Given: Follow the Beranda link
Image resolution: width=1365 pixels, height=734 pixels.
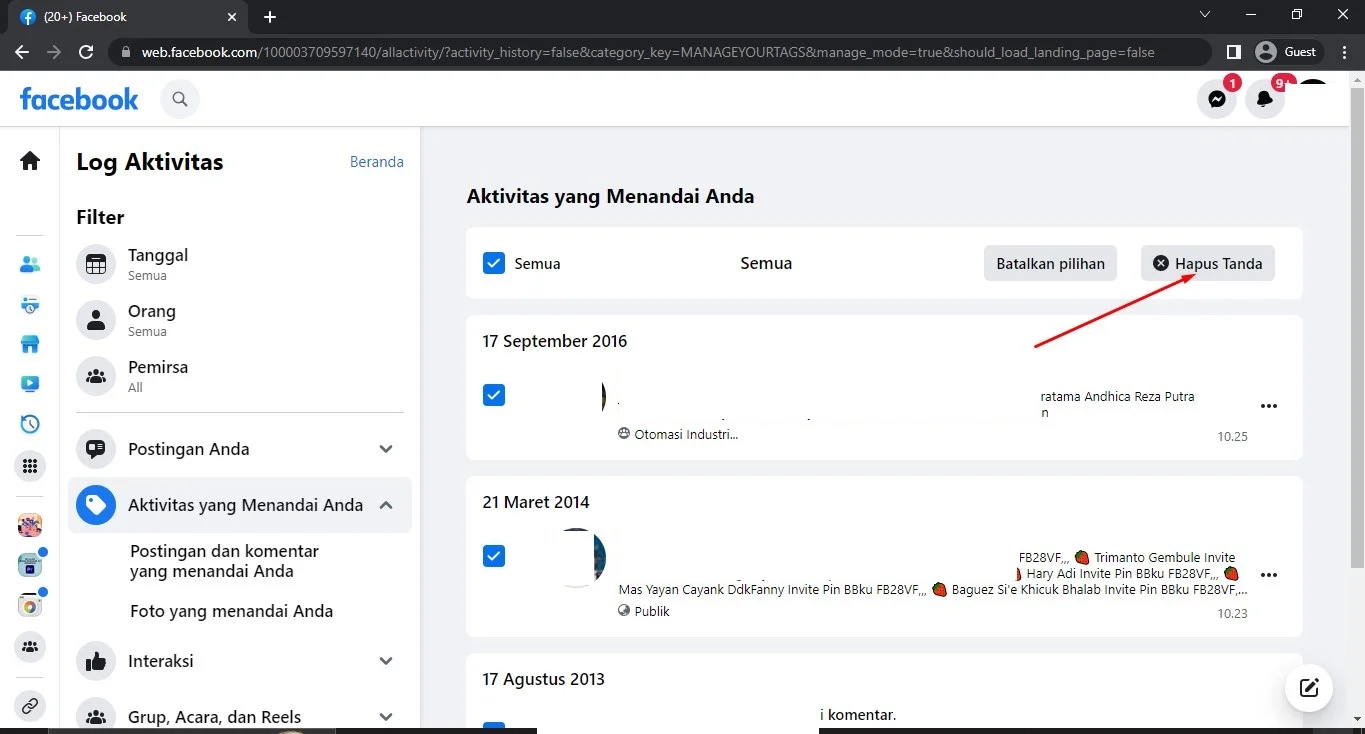Looking at the screenshot, I should click(x=377, y=161).
